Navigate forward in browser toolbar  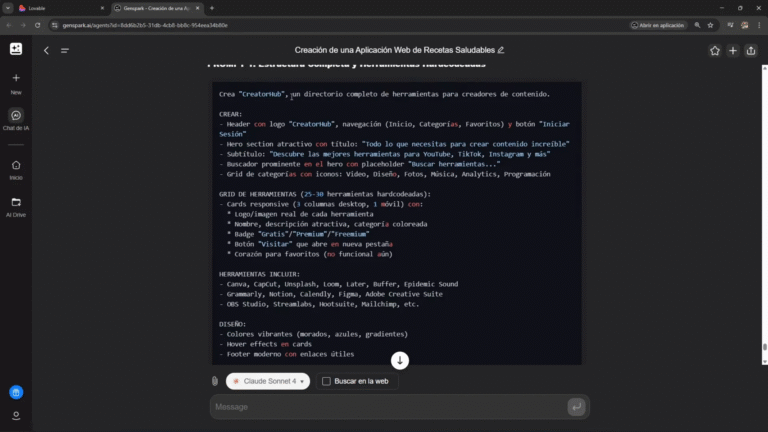click(23, 25)
